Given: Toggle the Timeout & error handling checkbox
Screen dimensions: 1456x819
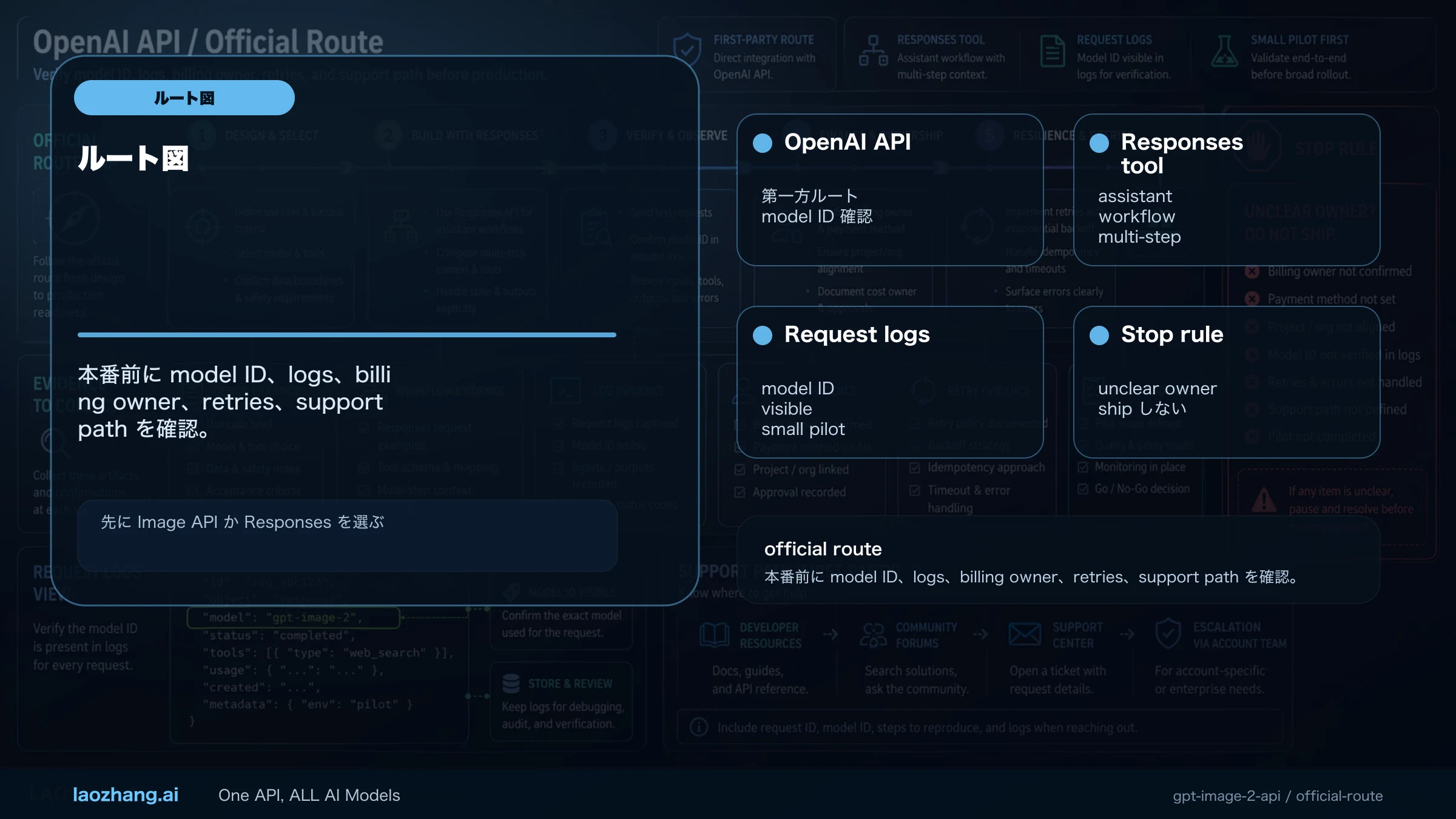Looking at the screenshot, I should (915, 490).
